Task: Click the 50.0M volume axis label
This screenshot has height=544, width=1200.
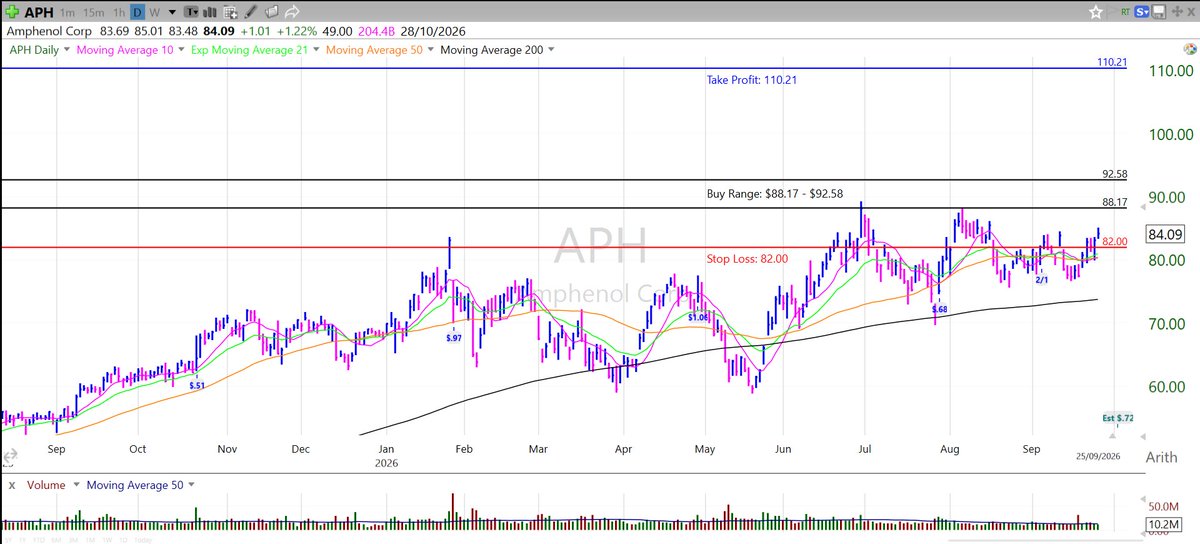Action: coord(1165,507)
